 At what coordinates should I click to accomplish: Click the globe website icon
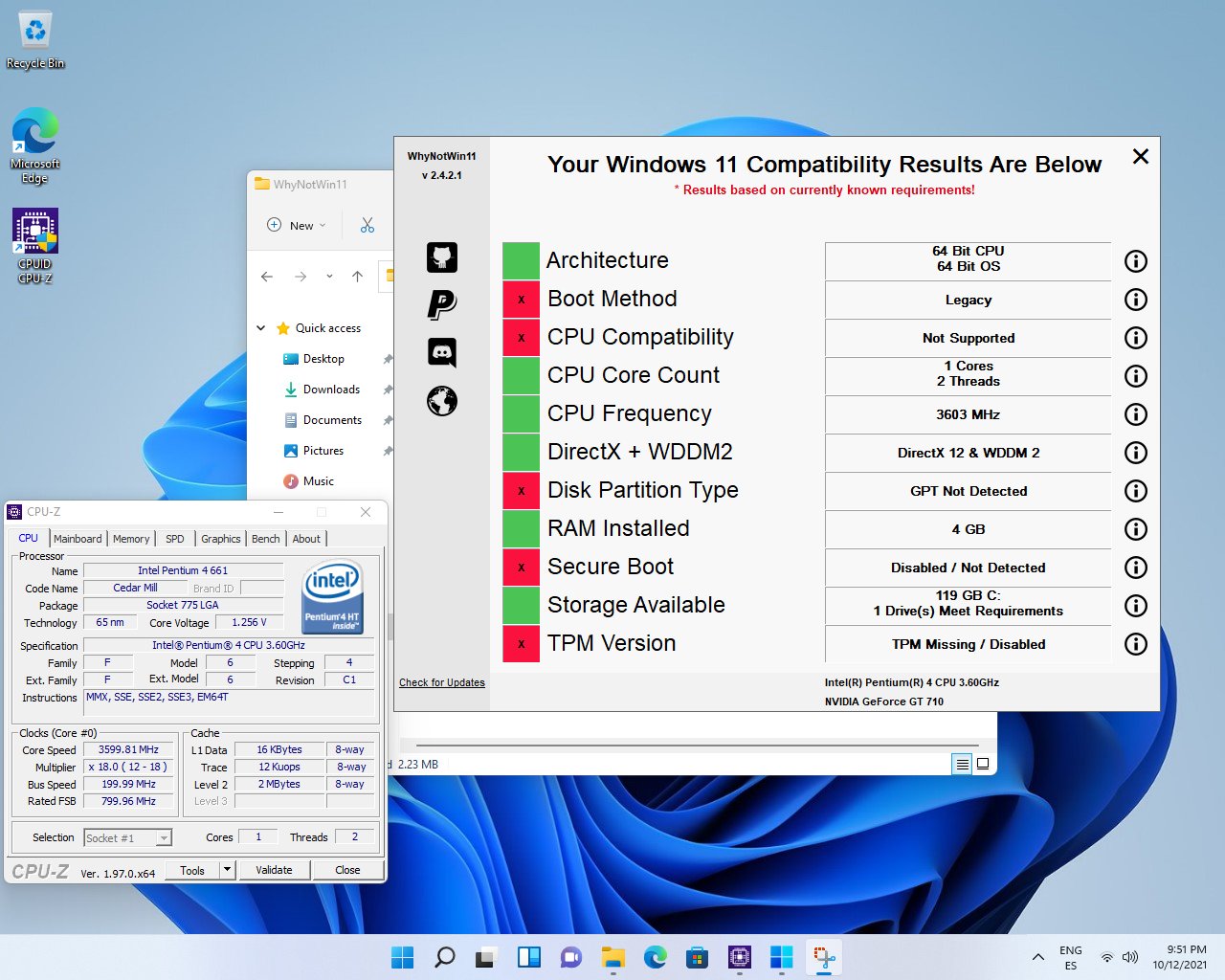[x=441, y=401]
